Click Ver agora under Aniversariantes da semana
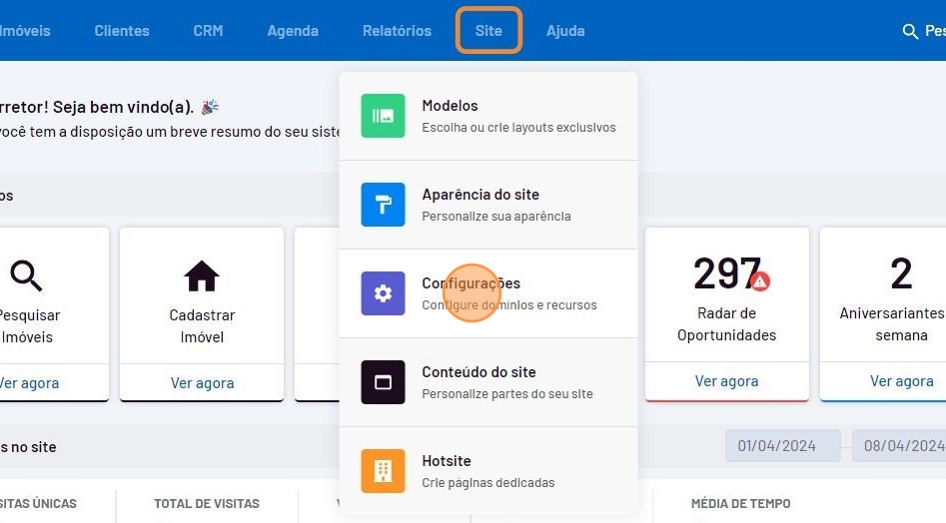 901,381
